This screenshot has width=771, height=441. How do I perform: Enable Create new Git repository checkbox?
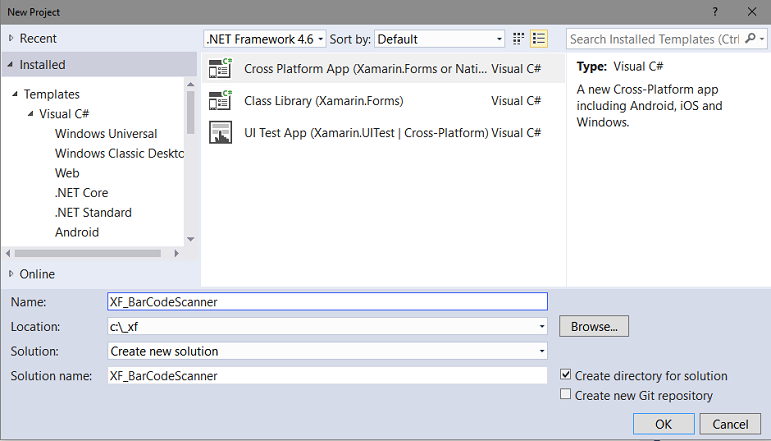(565, 394)
